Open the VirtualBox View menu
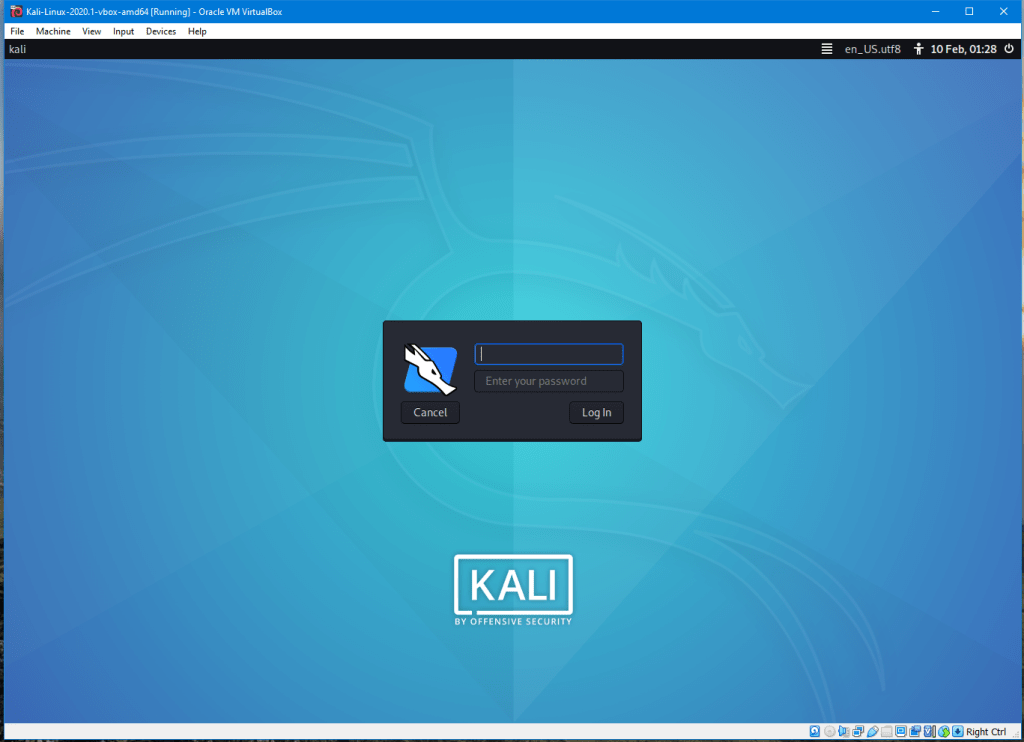Image resolution: width=1024 pixels, height=742 pixels. (92, 31)
